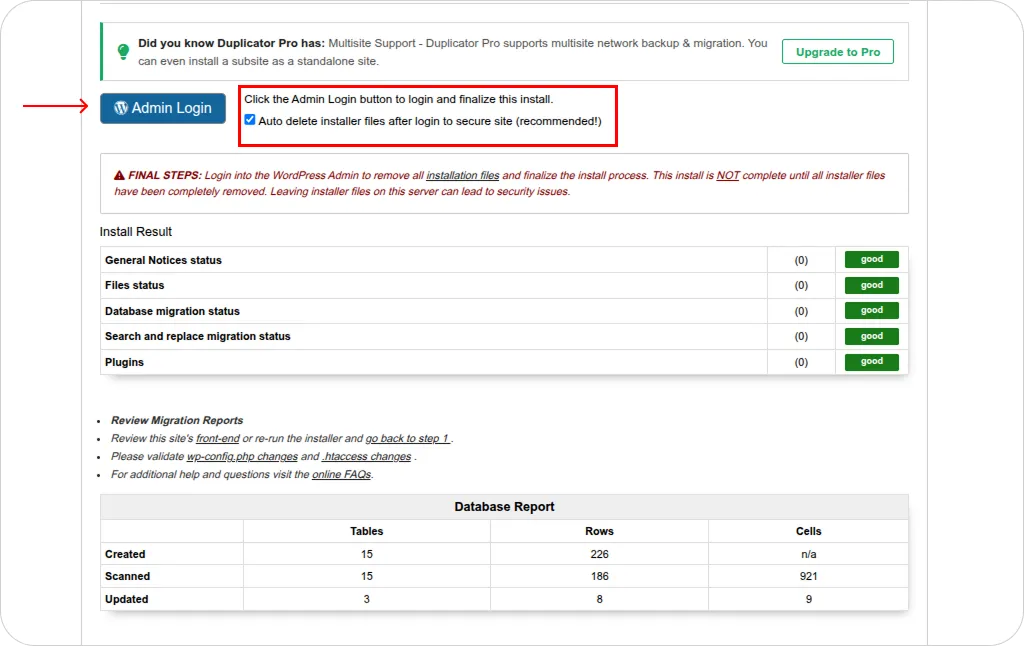Viewport: 1024px width, 646px height.
Task: Follow the go back to step 1 link
Action: (x=407, y=438)
